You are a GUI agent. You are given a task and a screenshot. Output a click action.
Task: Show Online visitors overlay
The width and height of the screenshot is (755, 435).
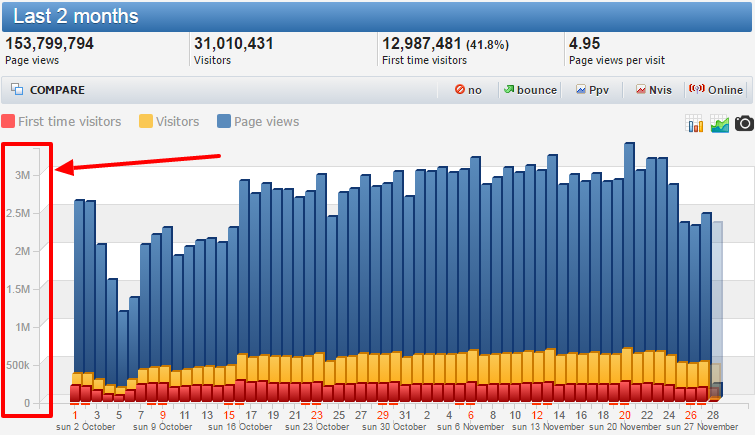click(x=716, y=90)
